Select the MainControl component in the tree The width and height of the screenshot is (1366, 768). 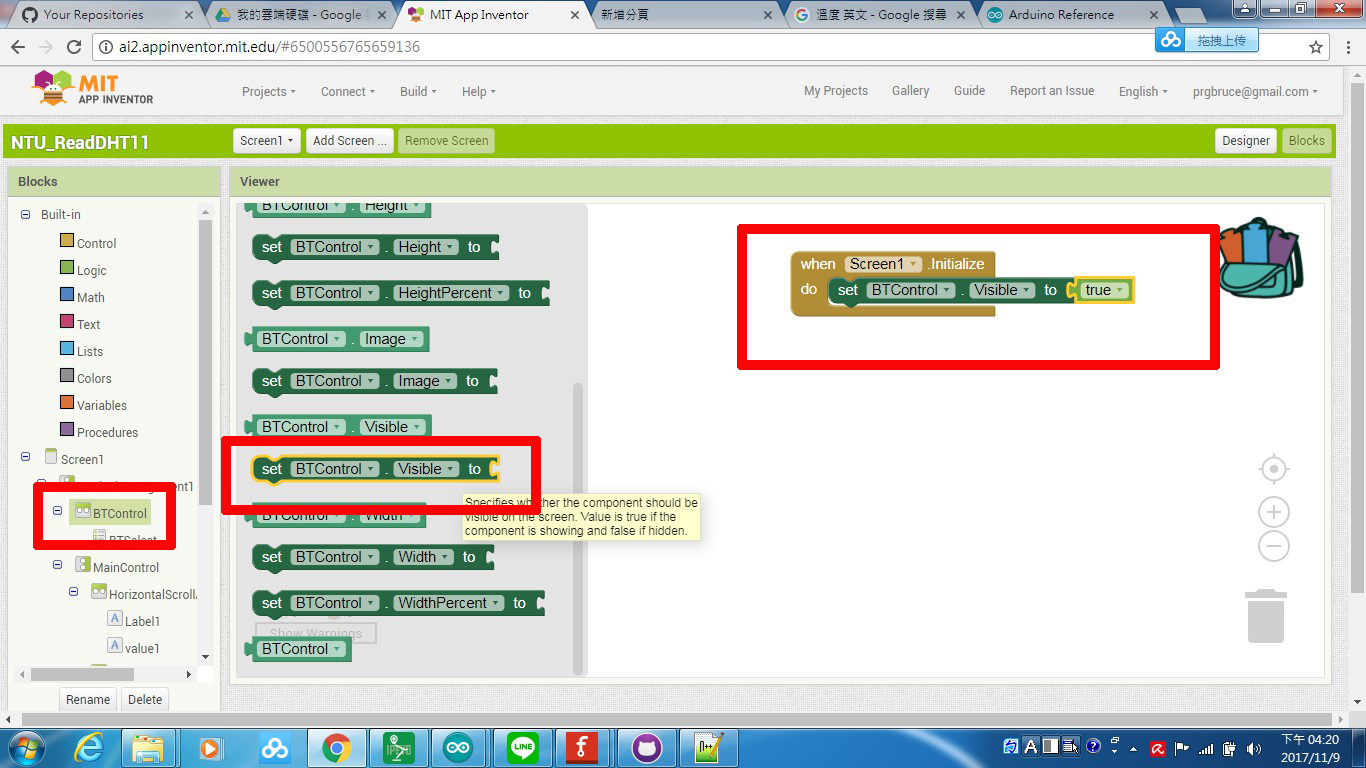click(x=126, y=567)
